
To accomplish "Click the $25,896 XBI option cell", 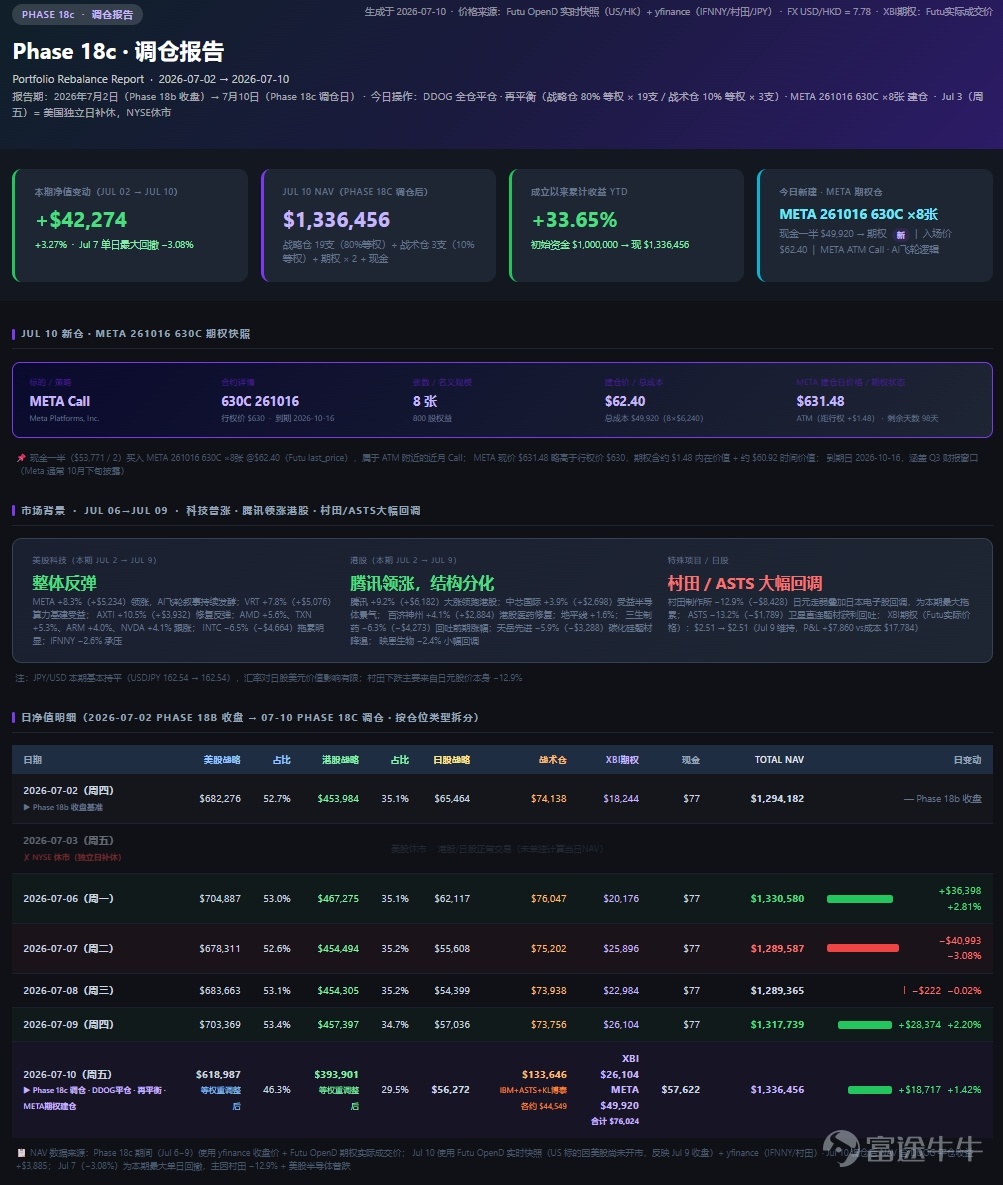I will click(x=621, y=948).
